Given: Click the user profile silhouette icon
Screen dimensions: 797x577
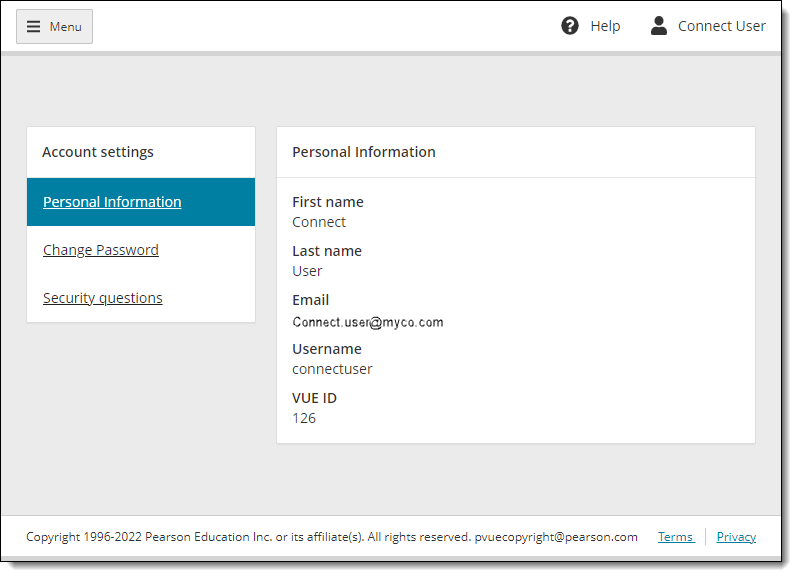Looking at the screenshot, I should point(659,25).
